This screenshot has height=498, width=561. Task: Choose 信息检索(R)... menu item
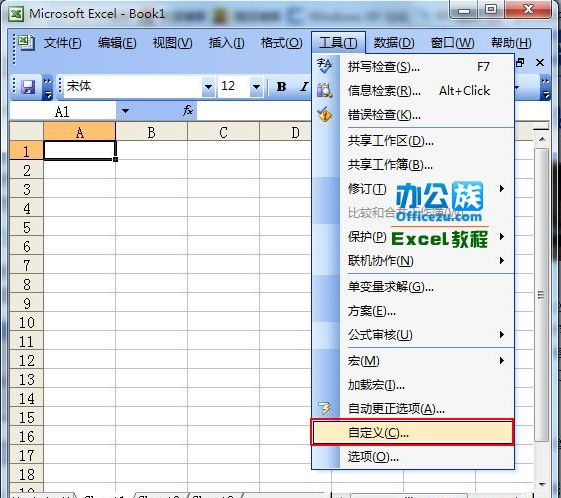pyautogui.click(x=413, y=91)
